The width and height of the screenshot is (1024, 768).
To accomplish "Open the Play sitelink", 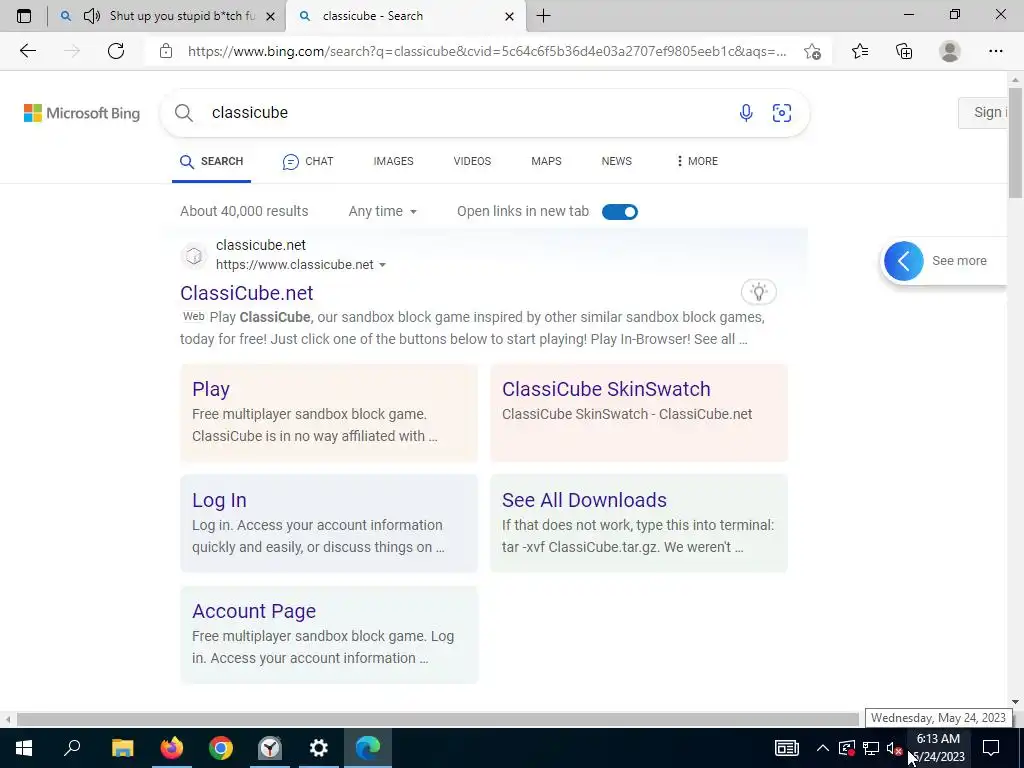I will click(211, 389).
